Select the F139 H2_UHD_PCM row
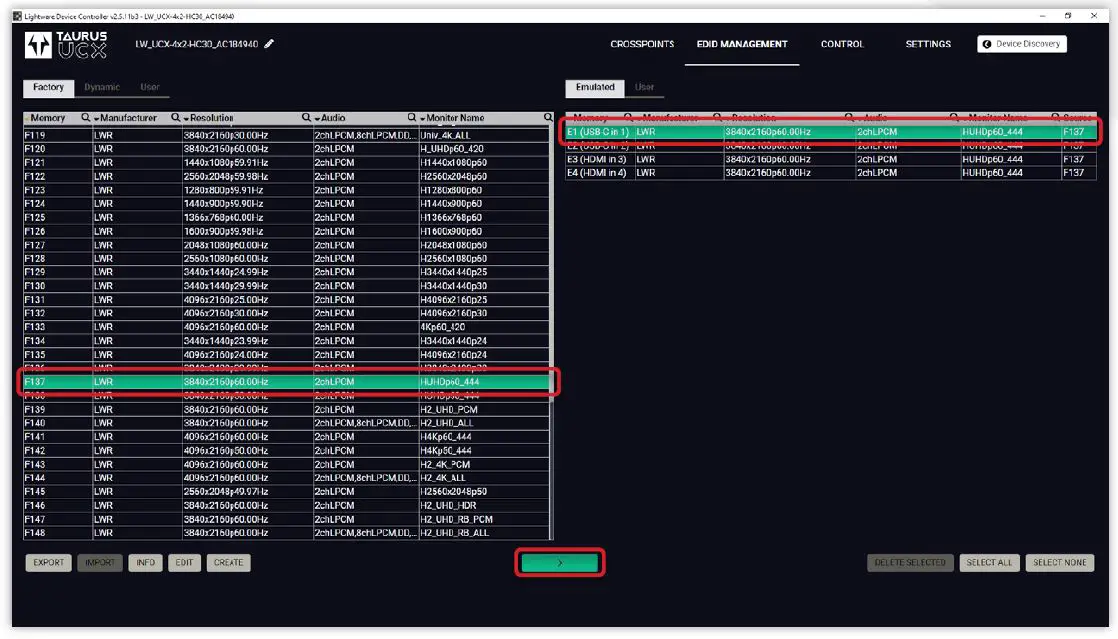Image resolution: width=1118 pixels, height=639 pixels. point(287,409)
